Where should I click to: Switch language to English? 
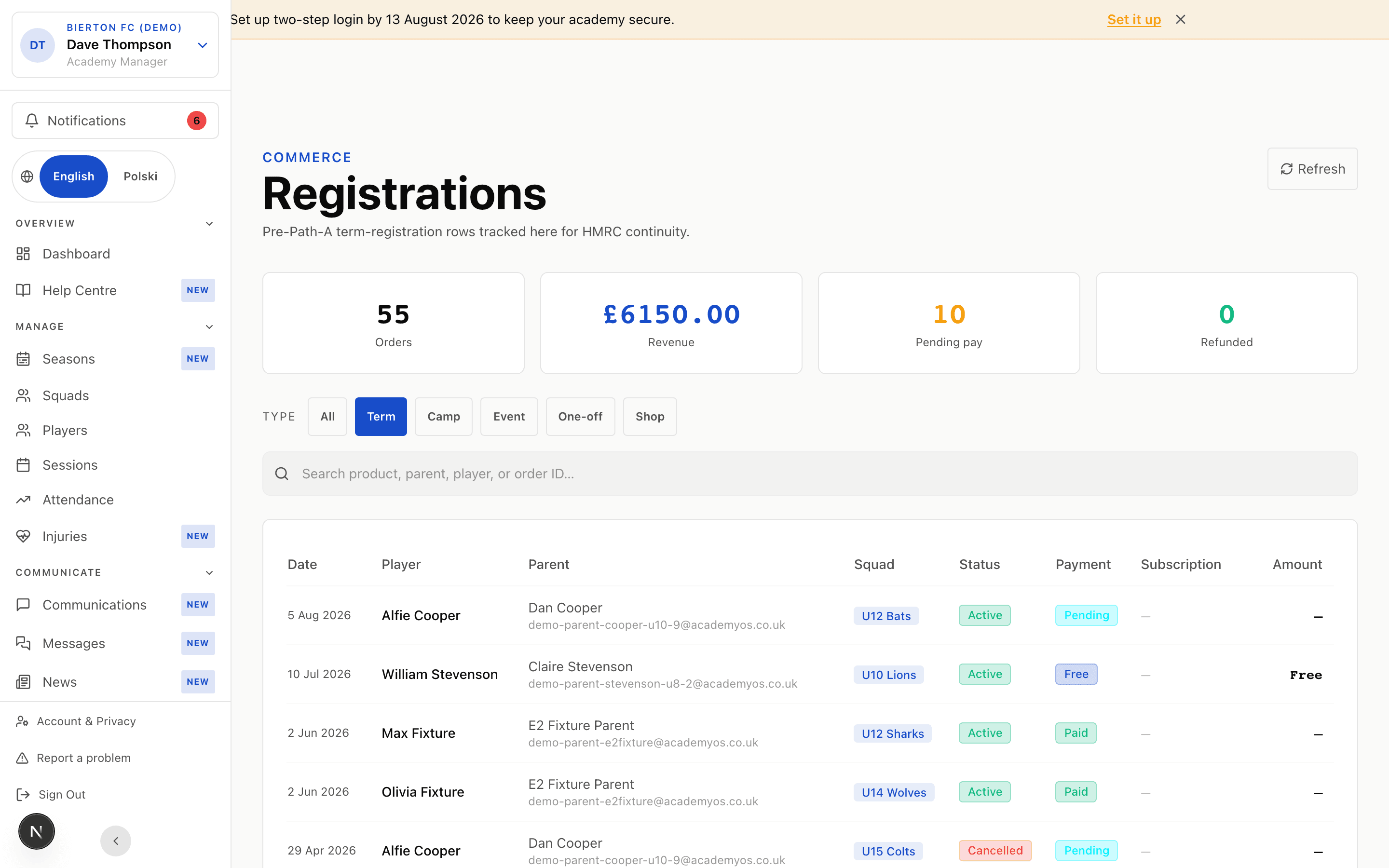coord(73,176)
